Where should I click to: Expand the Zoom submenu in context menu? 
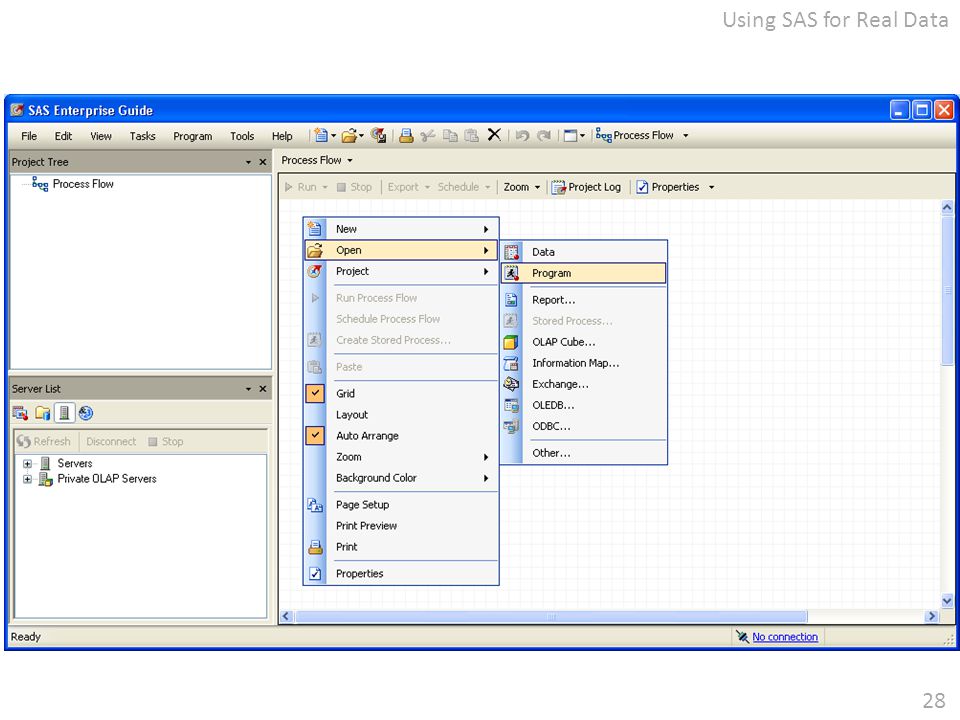[402, 457]
